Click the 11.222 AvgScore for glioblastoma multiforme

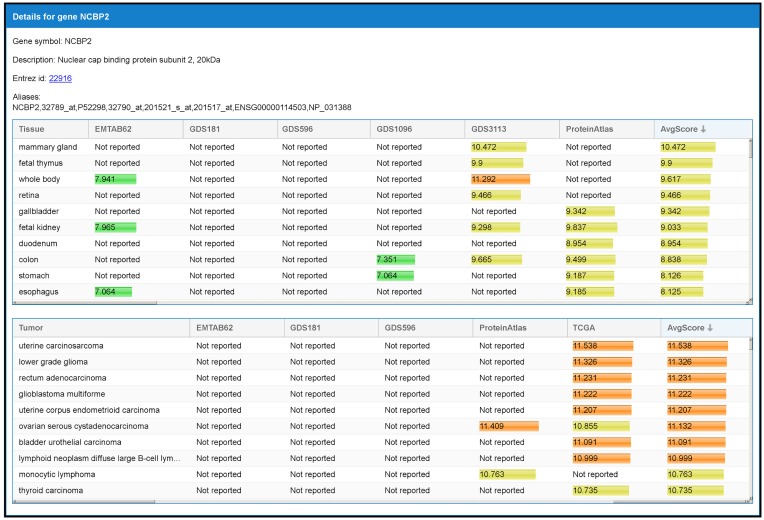pos(696,394)
